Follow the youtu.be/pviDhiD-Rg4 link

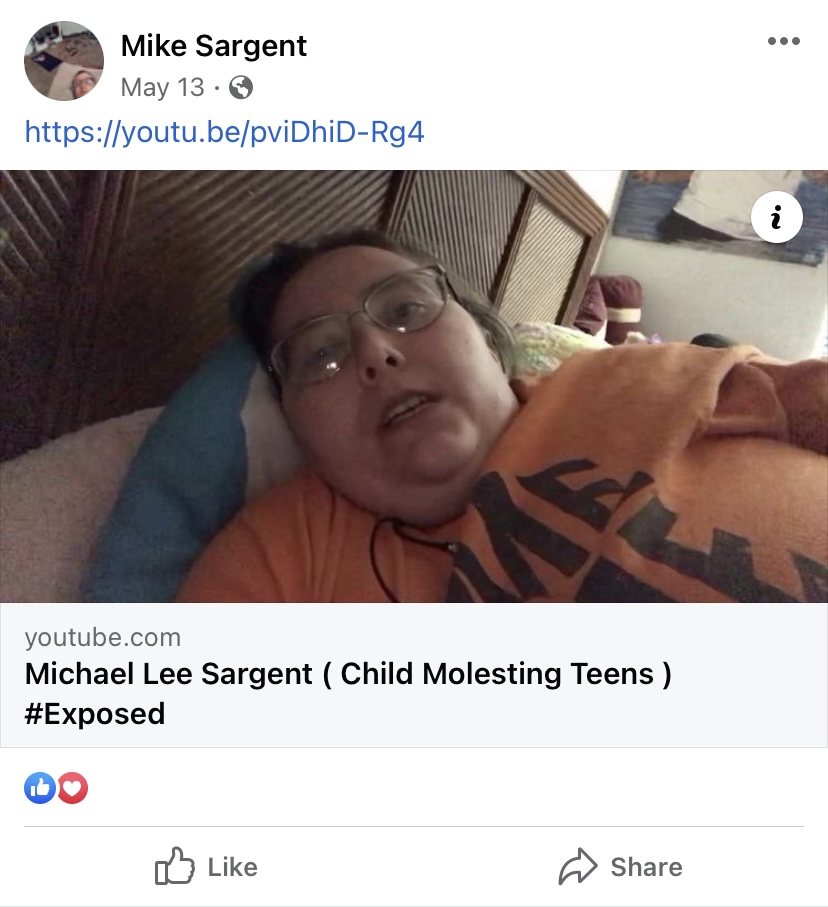pos(225,132)
